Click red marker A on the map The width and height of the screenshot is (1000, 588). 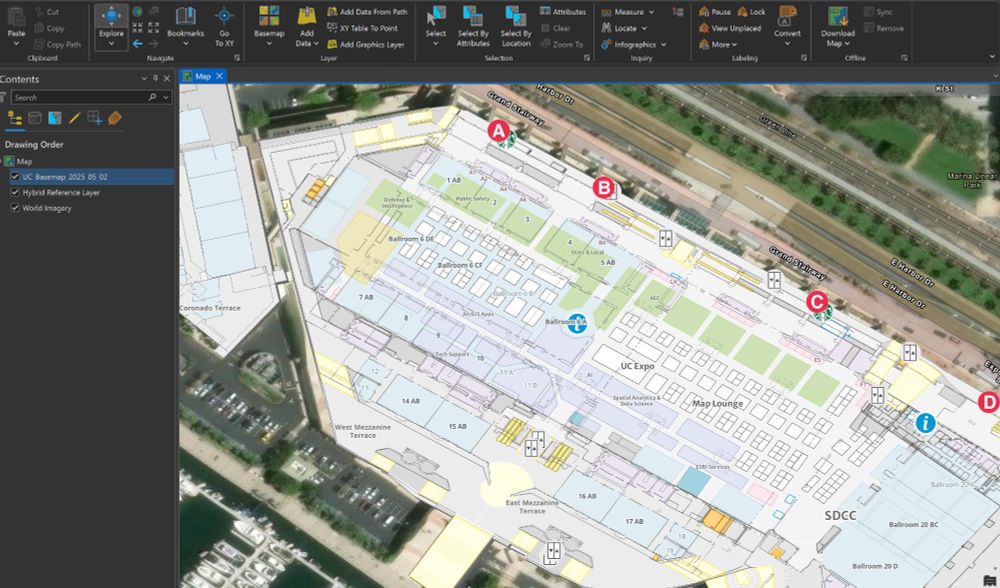click(498, 131)
